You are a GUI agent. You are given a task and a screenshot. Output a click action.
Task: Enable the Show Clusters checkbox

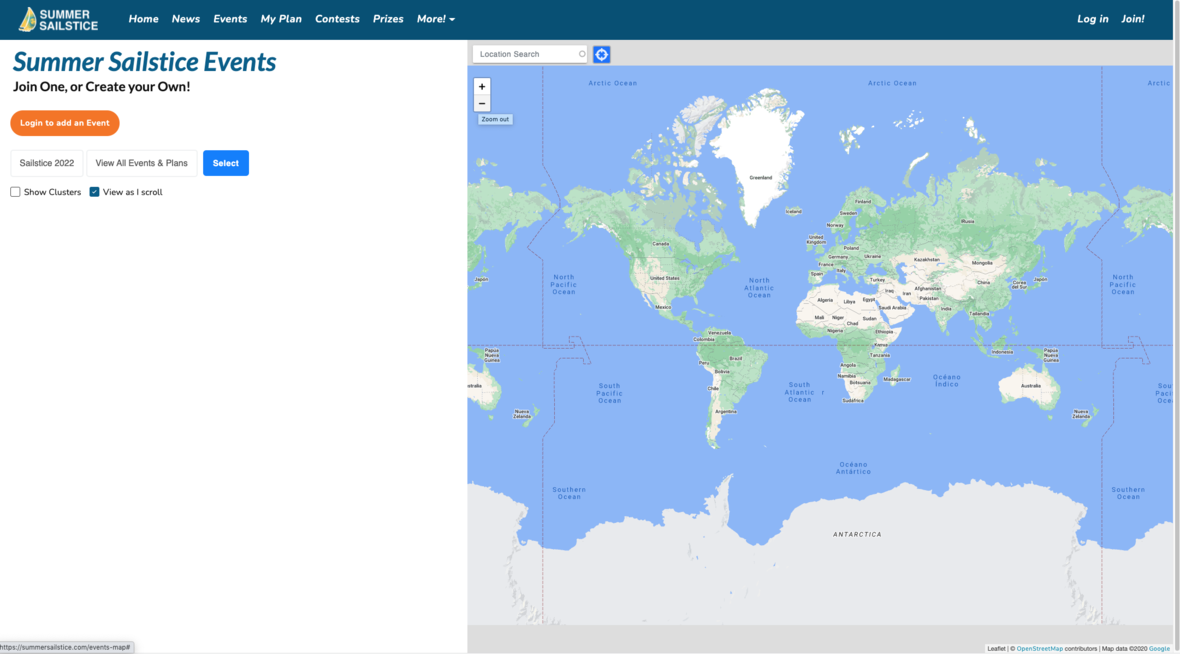pos(15,192)
